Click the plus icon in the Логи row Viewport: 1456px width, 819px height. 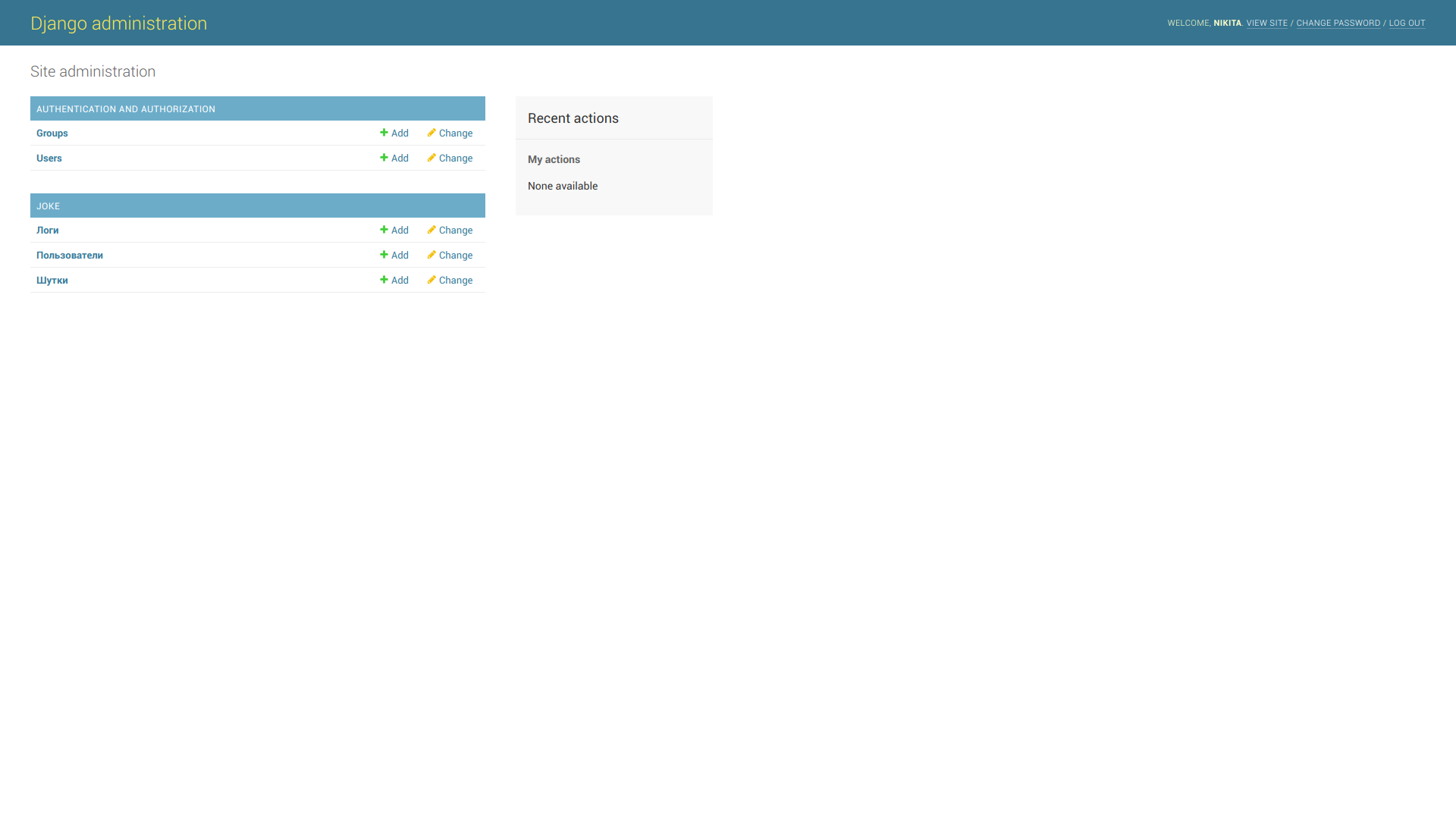click(x=384, y=230)
